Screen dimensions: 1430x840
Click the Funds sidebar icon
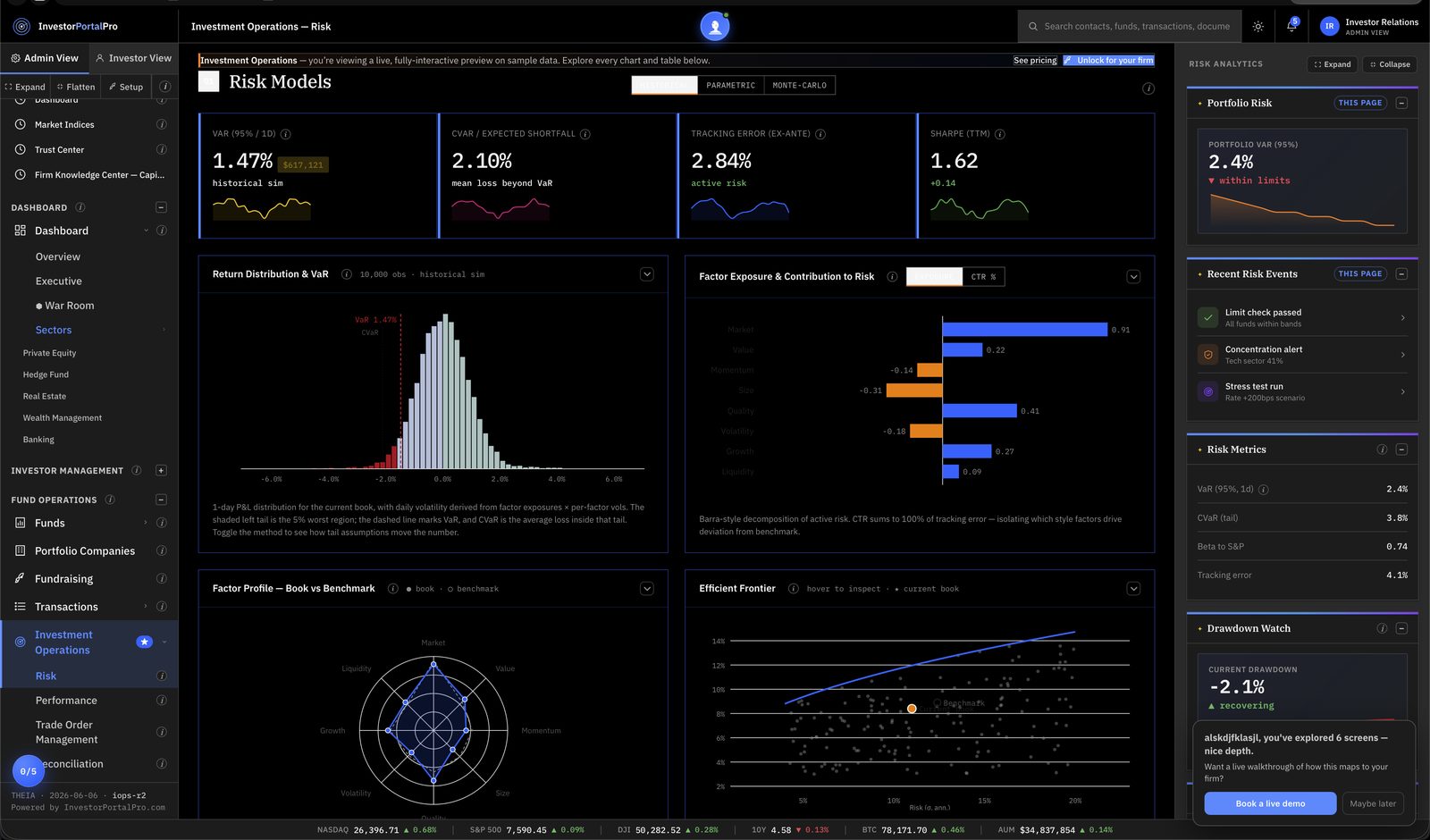pyautogui.click(x=20, y=523)
